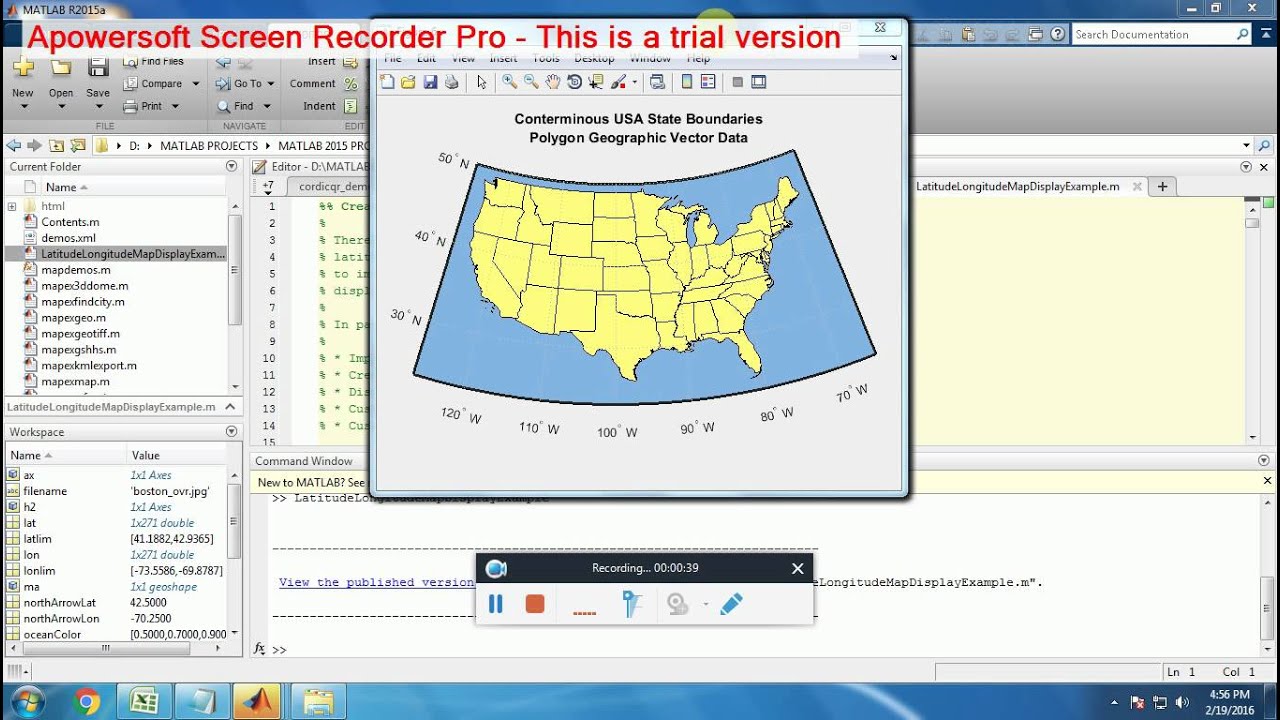Expand the Print dropdown arrow
The image size is (1280, 720).
click(175, 106)
